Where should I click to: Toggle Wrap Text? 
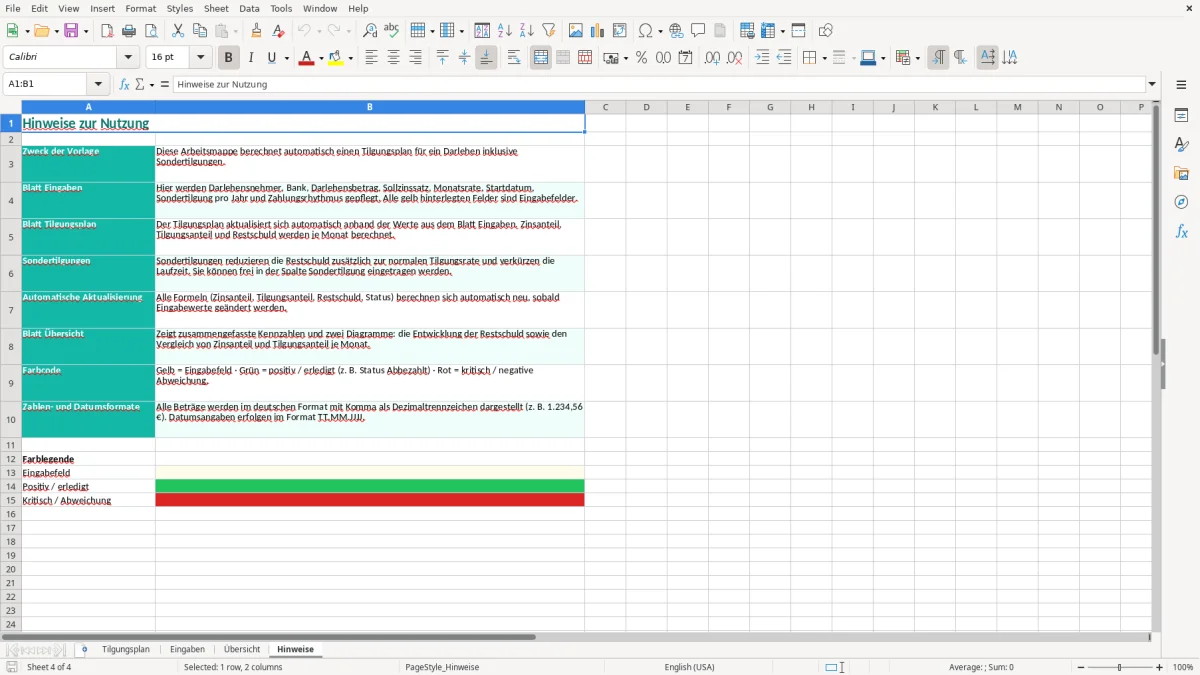(x=514, y=58)
